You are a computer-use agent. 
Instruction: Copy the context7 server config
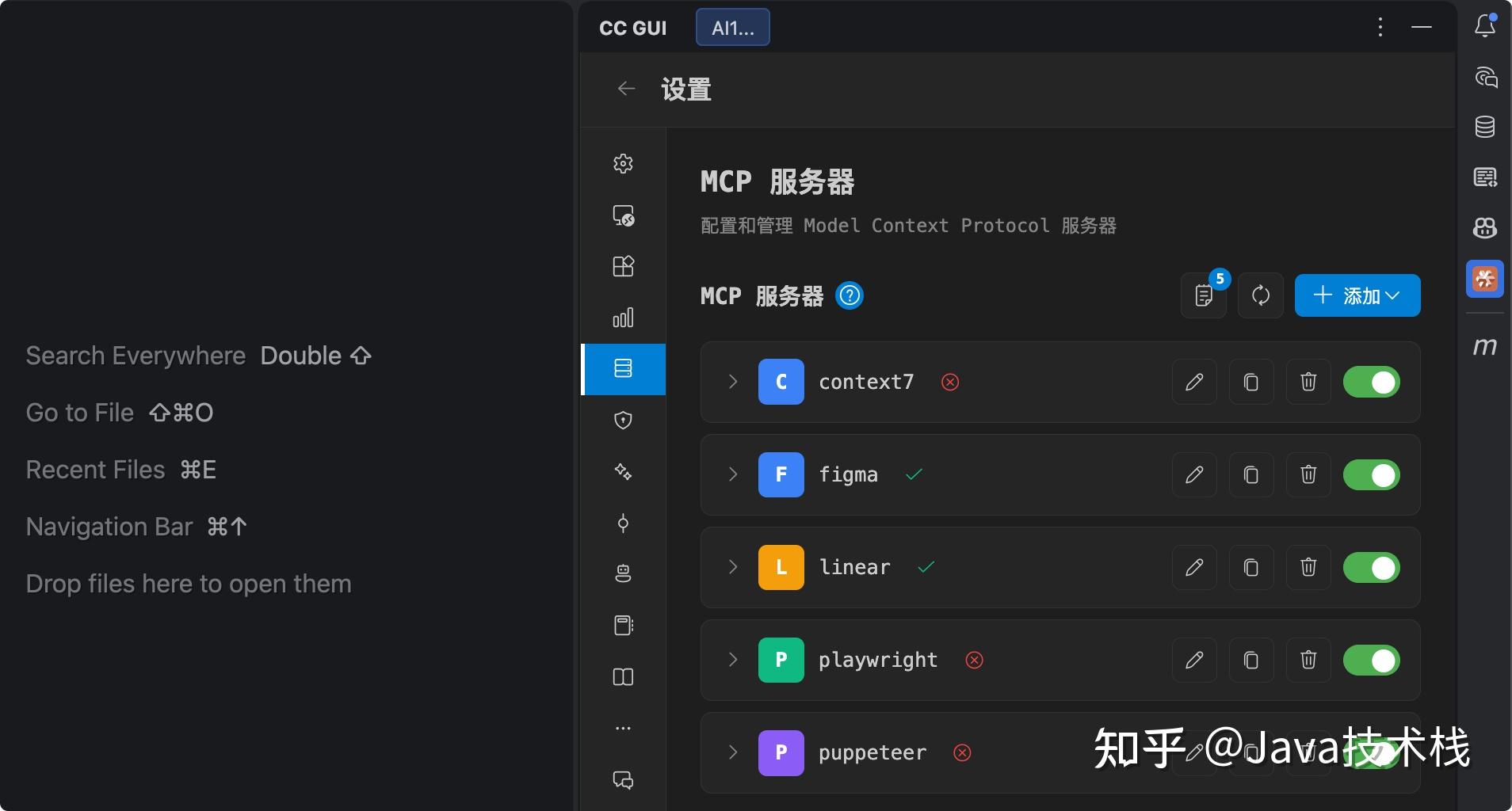click(x=1251, y=382)
